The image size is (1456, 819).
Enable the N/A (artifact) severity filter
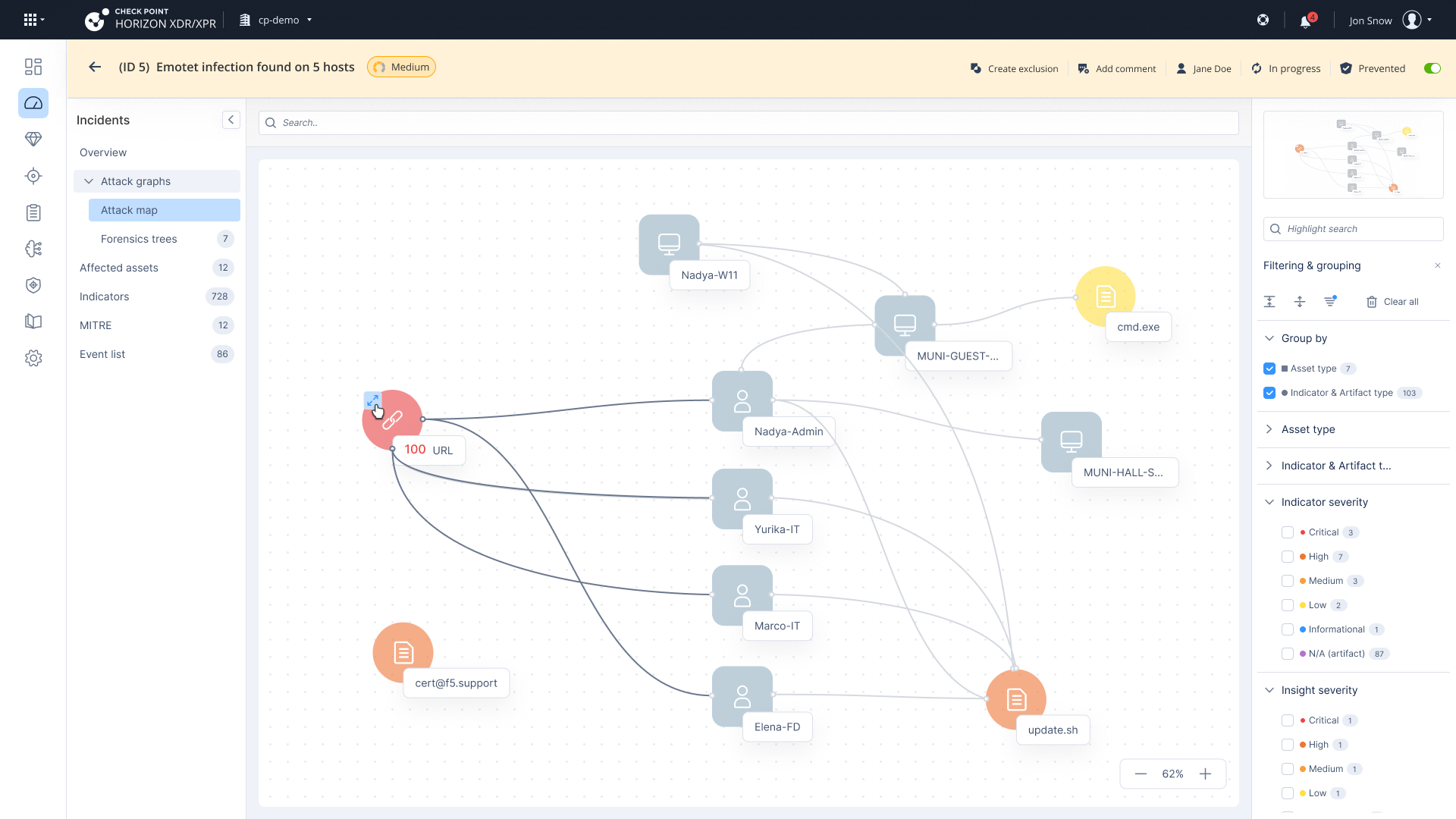[x=1288, y=654]
